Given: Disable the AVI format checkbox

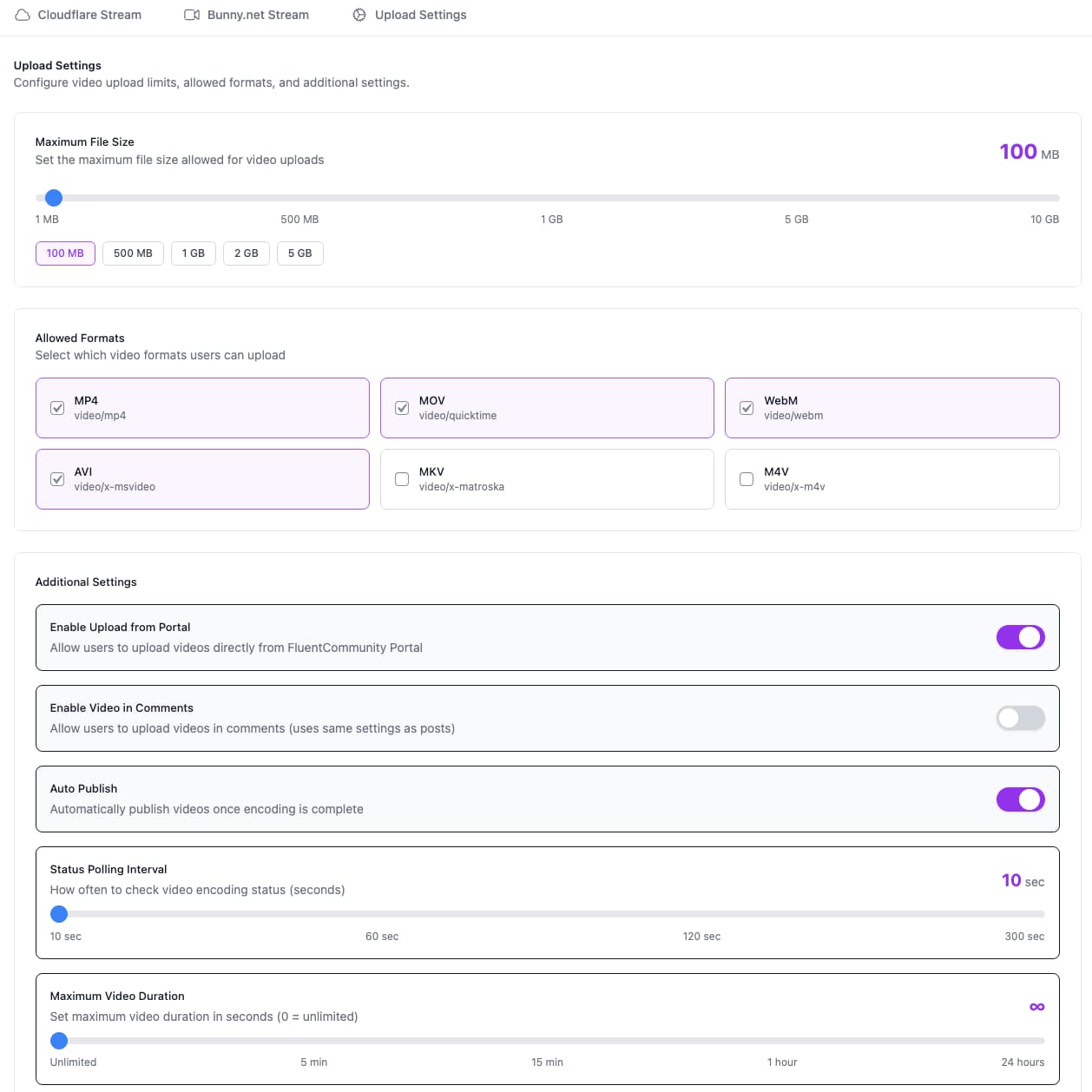Looking at the screenshot, I should coord(57,479).
